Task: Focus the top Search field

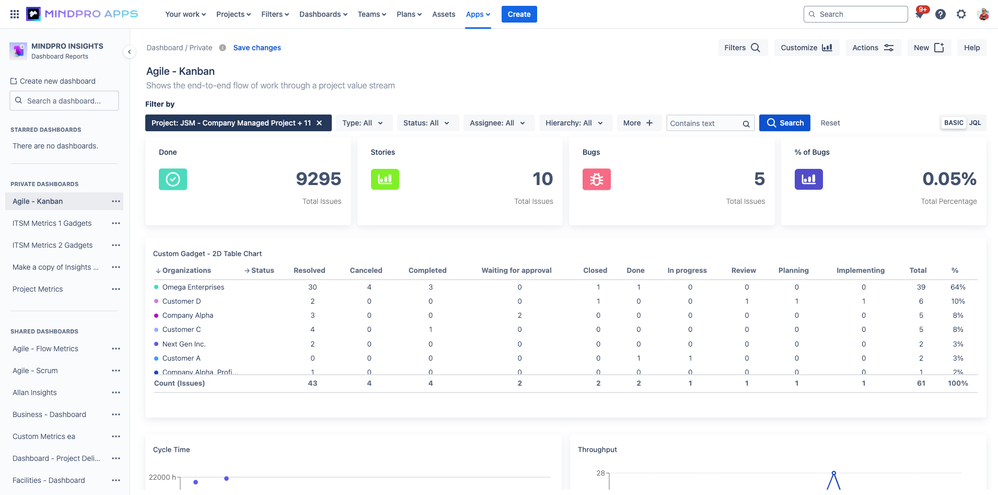Action: pos(855,14)
